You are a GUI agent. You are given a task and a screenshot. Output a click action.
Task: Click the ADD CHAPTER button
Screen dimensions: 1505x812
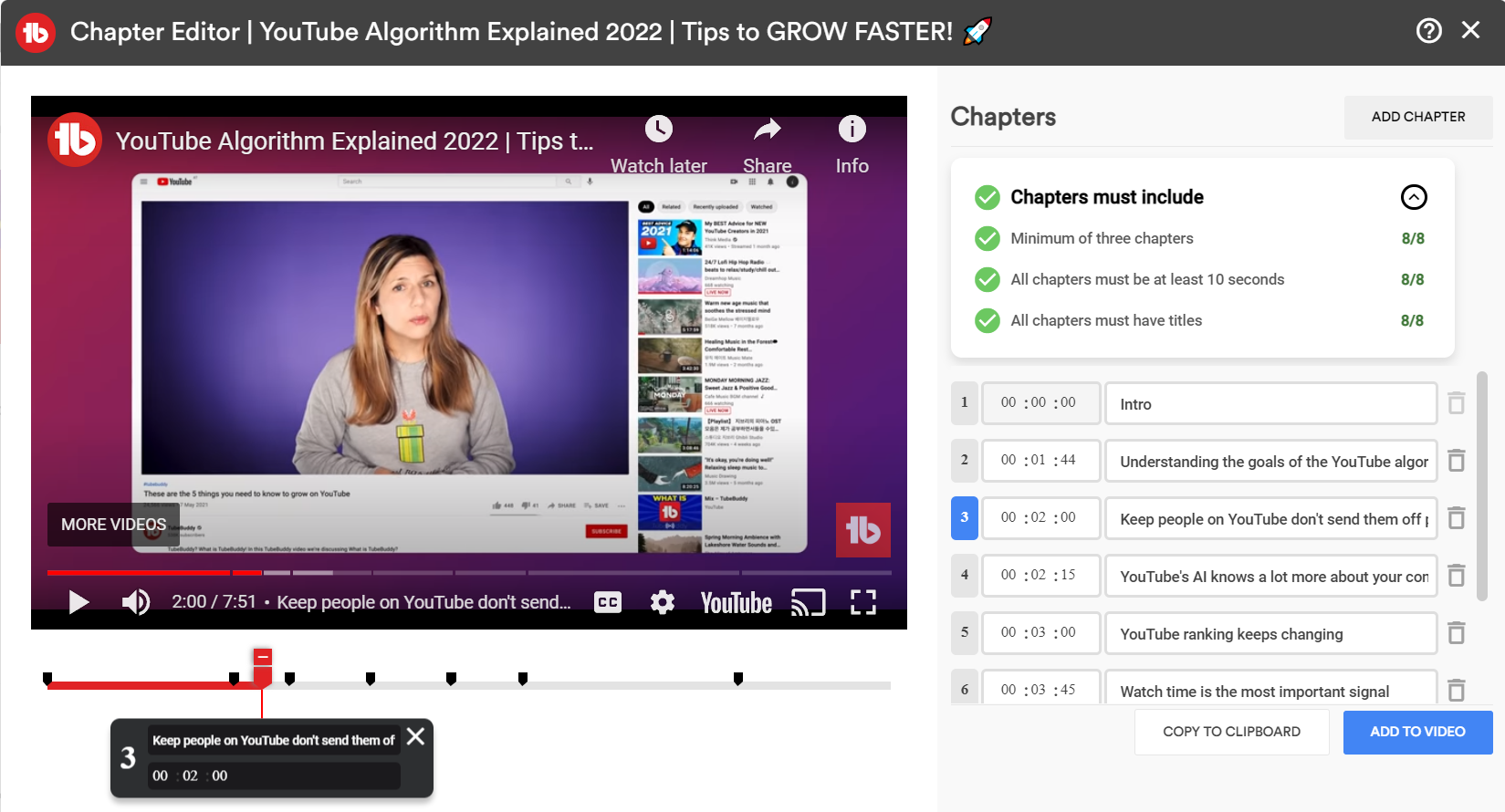[1417, 117]
